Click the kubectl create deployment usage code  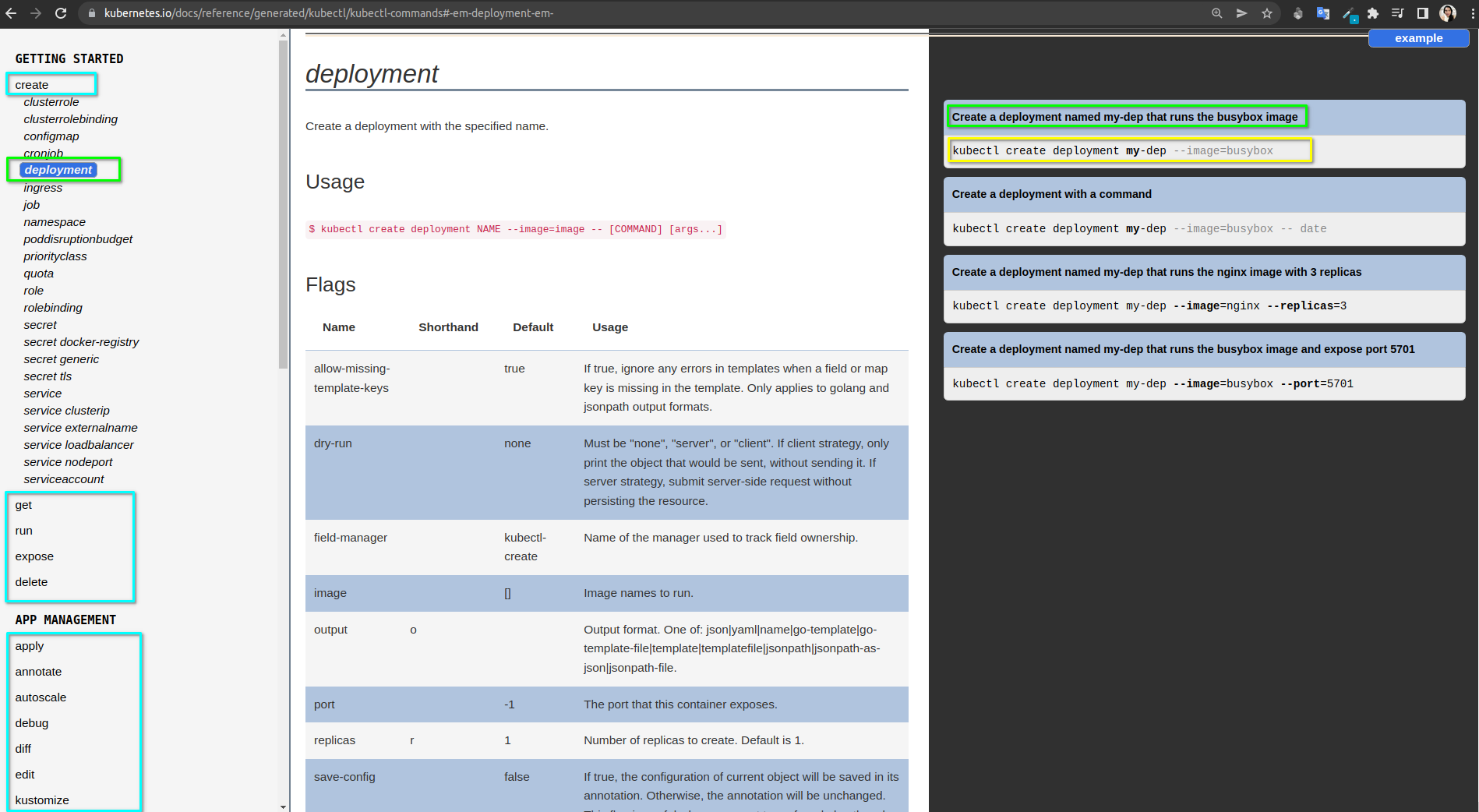[x=515, y=229]
